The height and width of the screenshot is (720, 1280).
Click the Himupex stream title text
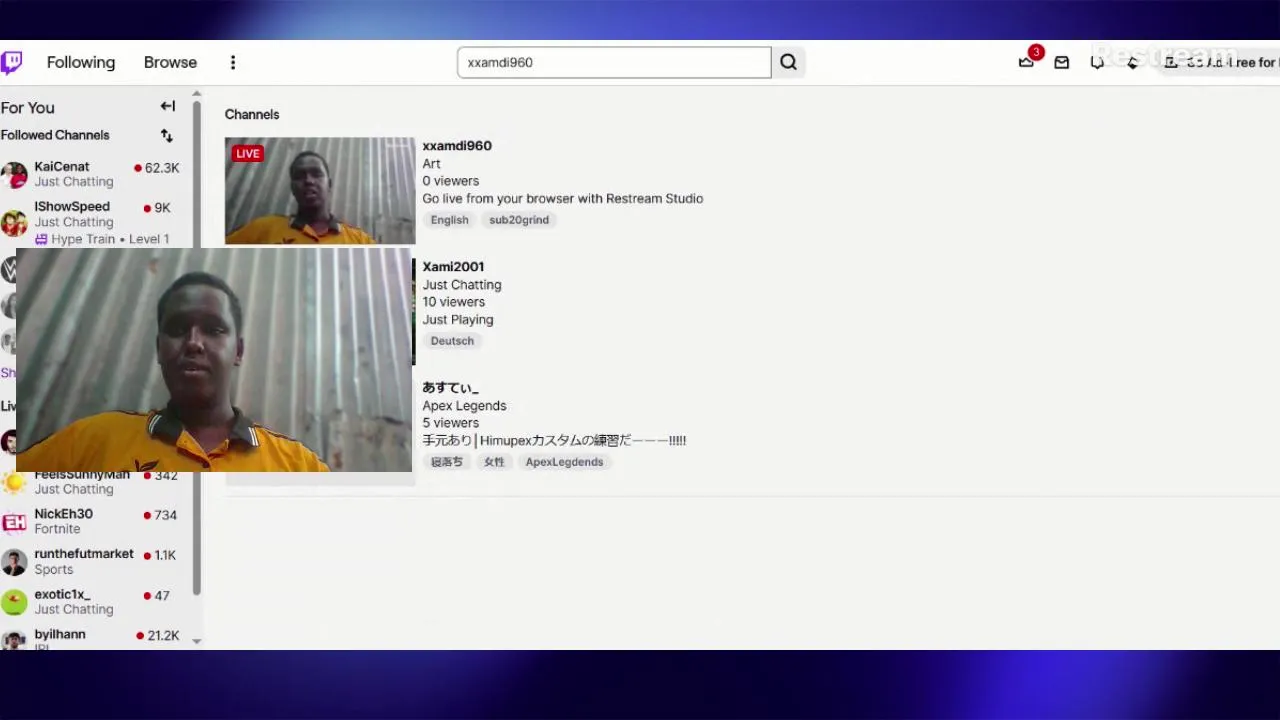[x=554, y=441]
